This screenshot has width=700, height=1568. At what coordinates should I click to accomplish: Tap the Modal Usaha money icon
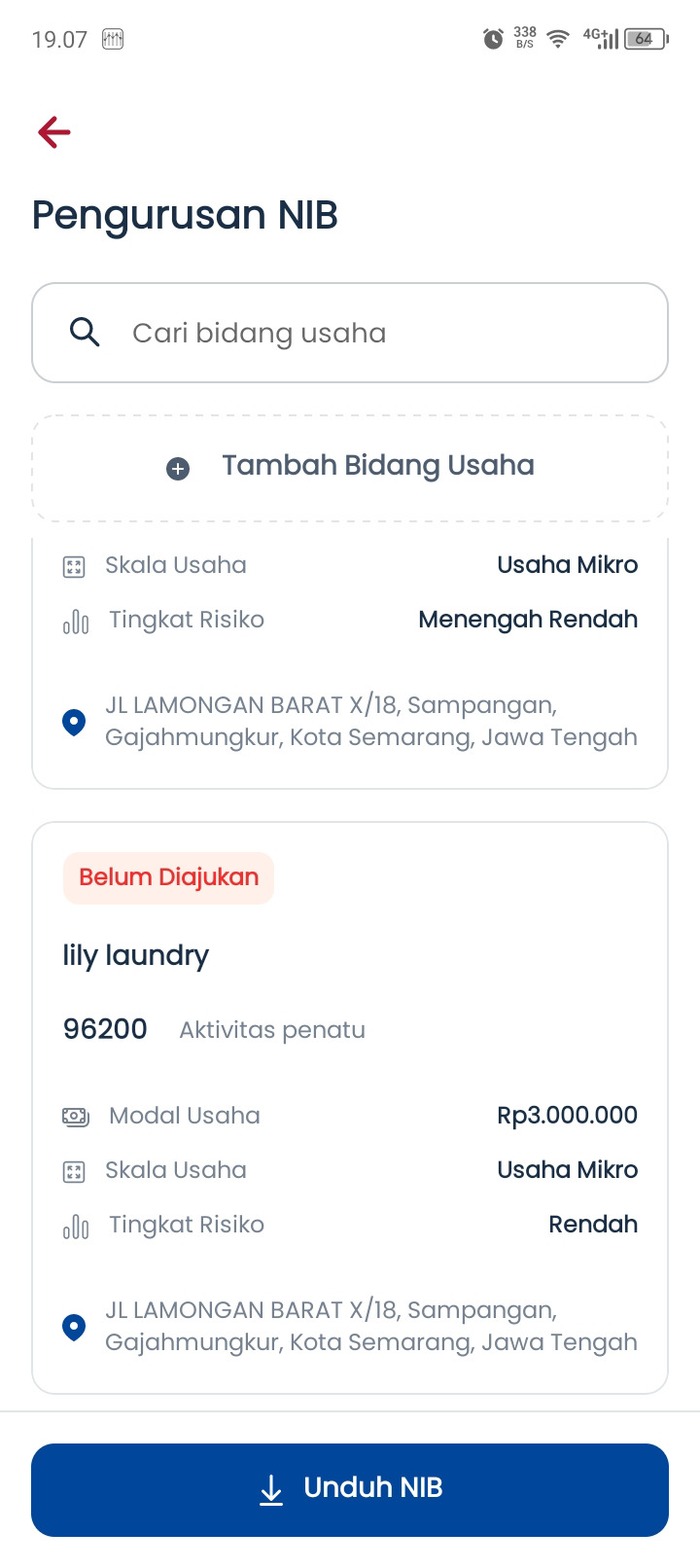tap(75, 1117)
